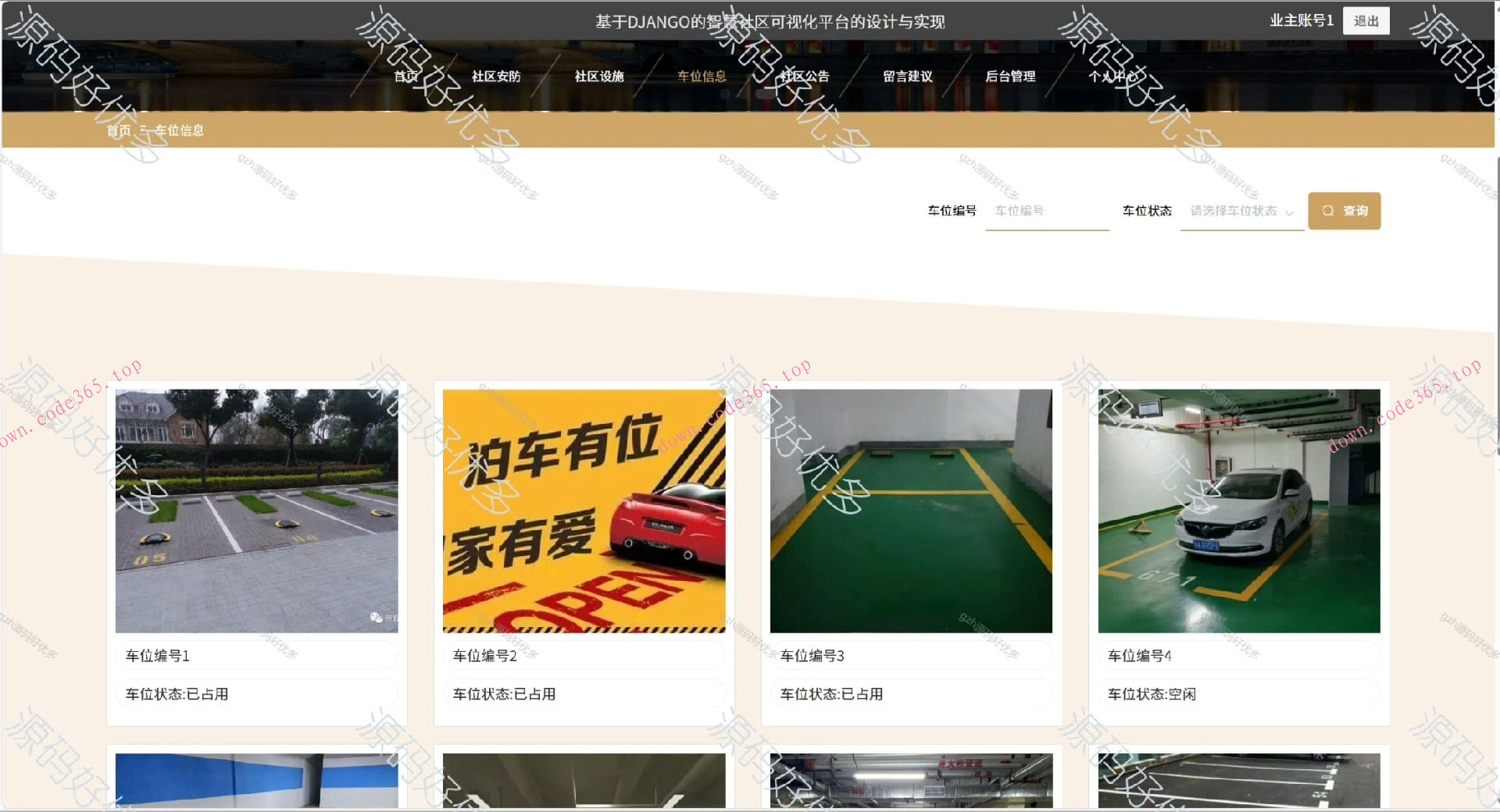
Task: Click the magnifier icon in the 查询 button
Action: point(1328,211)
